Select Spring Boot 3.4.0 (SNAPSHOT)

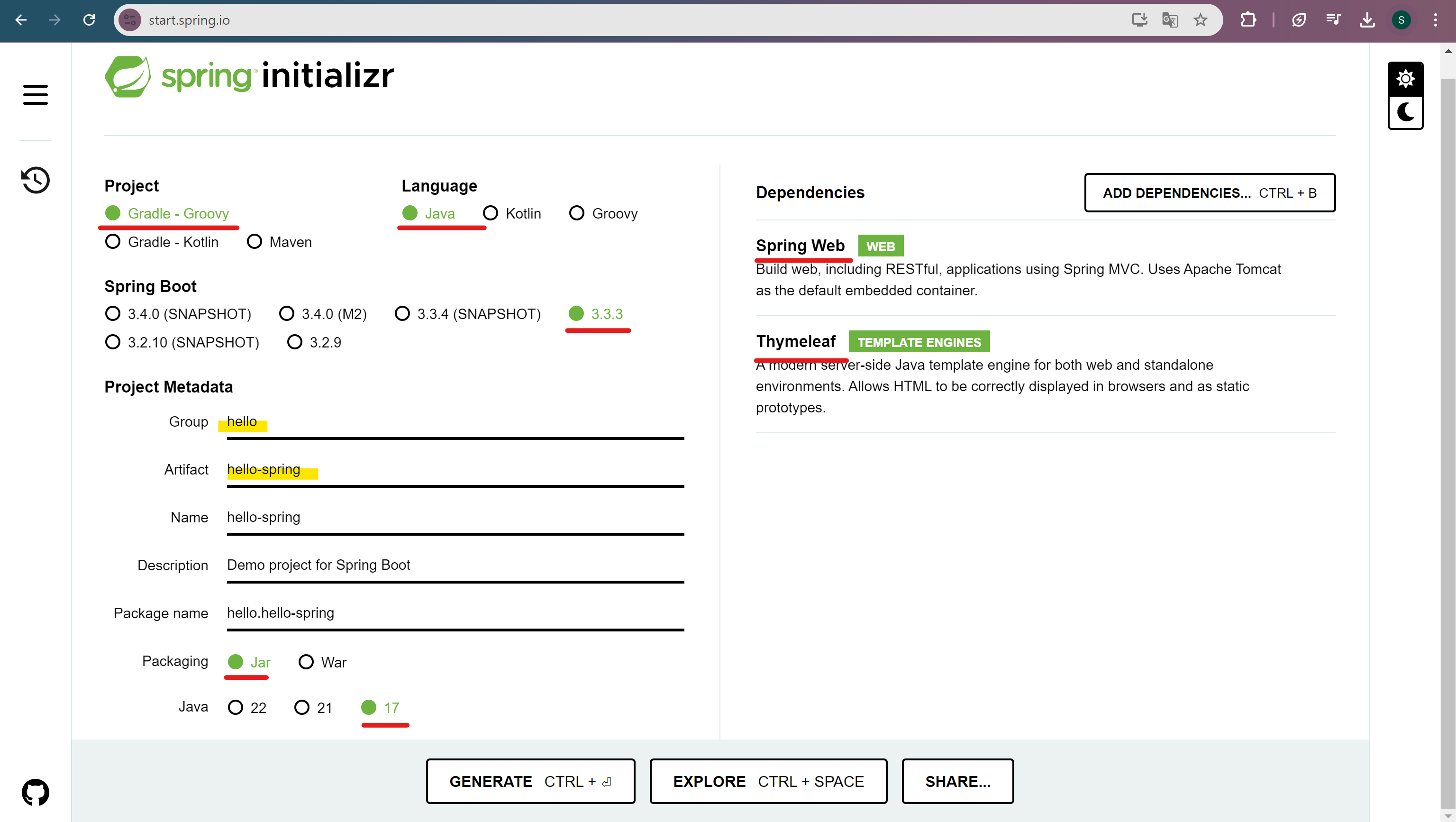click(x=178, y=314)
